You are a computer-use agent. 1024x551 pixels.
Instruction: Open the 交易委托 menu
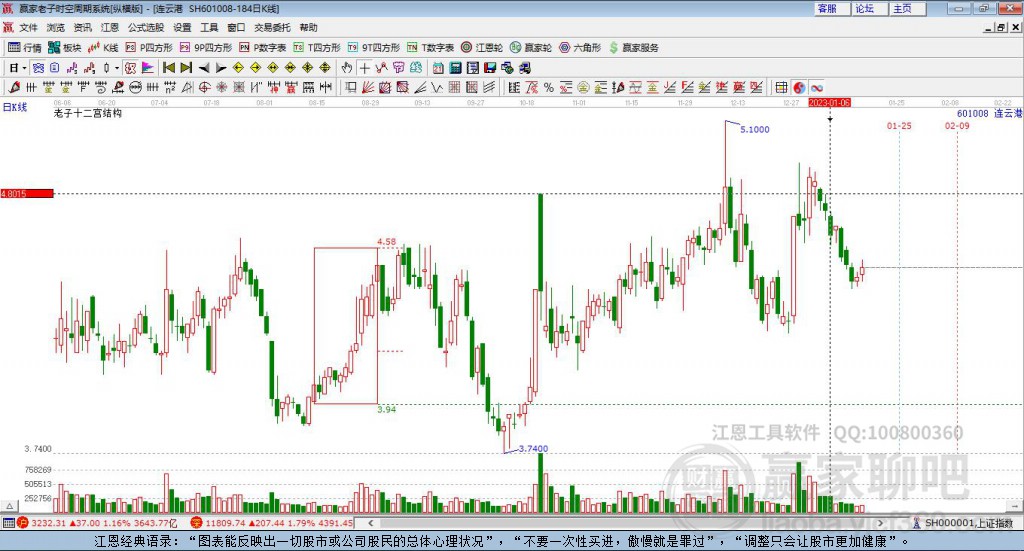coord(272,27)
